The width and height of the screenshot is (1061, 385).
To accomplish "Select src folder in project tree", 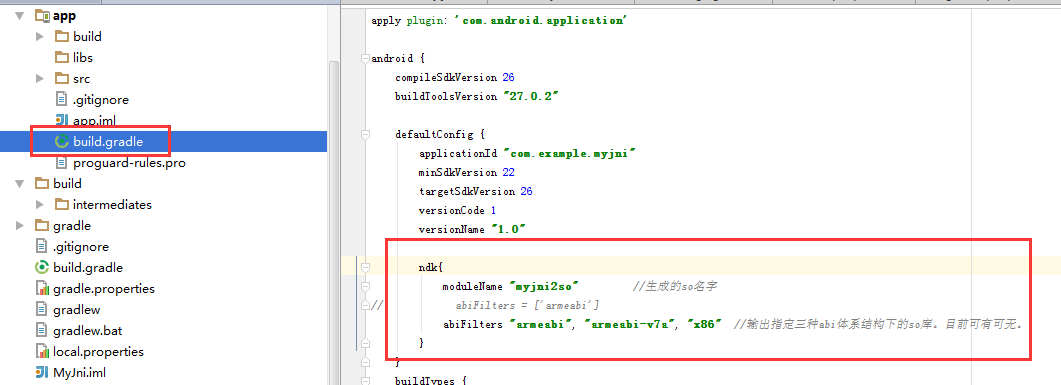I will point(81,78).
